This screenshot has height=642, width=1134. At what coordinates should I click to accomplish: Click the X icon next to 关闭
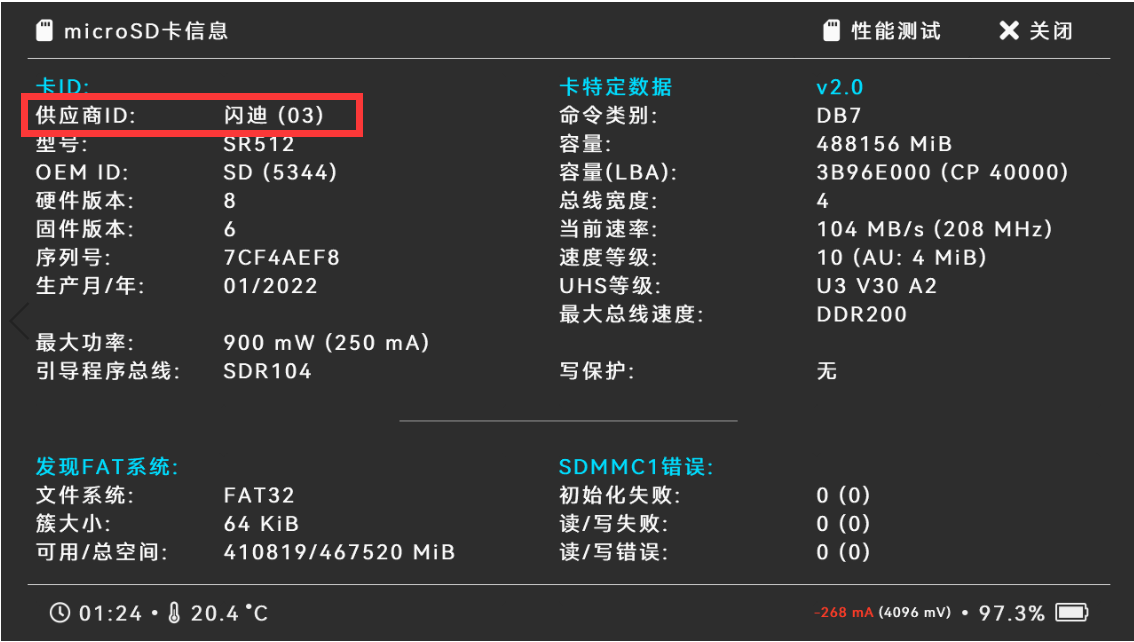point(1009,30)
